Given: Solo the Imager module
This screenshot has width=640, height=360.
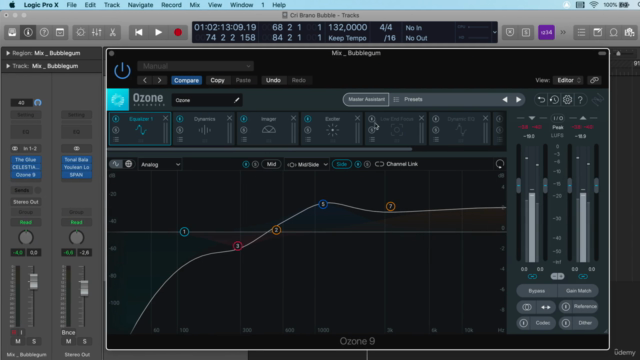Looking at the screenshot, I should (x=244, y=130).
